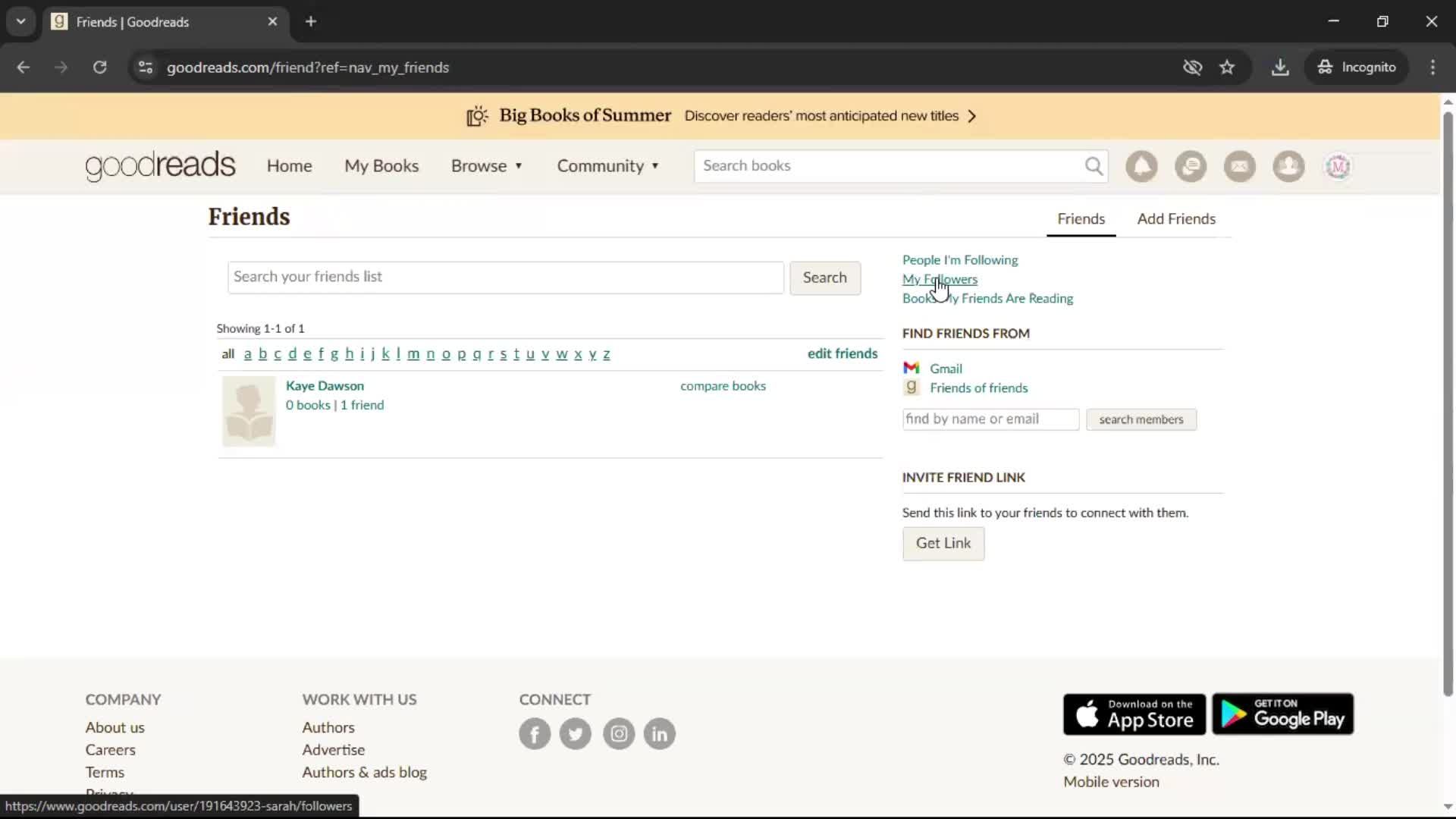Click the address bar URL
The width and height of the screenshot is (1456, 819).
tap(308, 67)
